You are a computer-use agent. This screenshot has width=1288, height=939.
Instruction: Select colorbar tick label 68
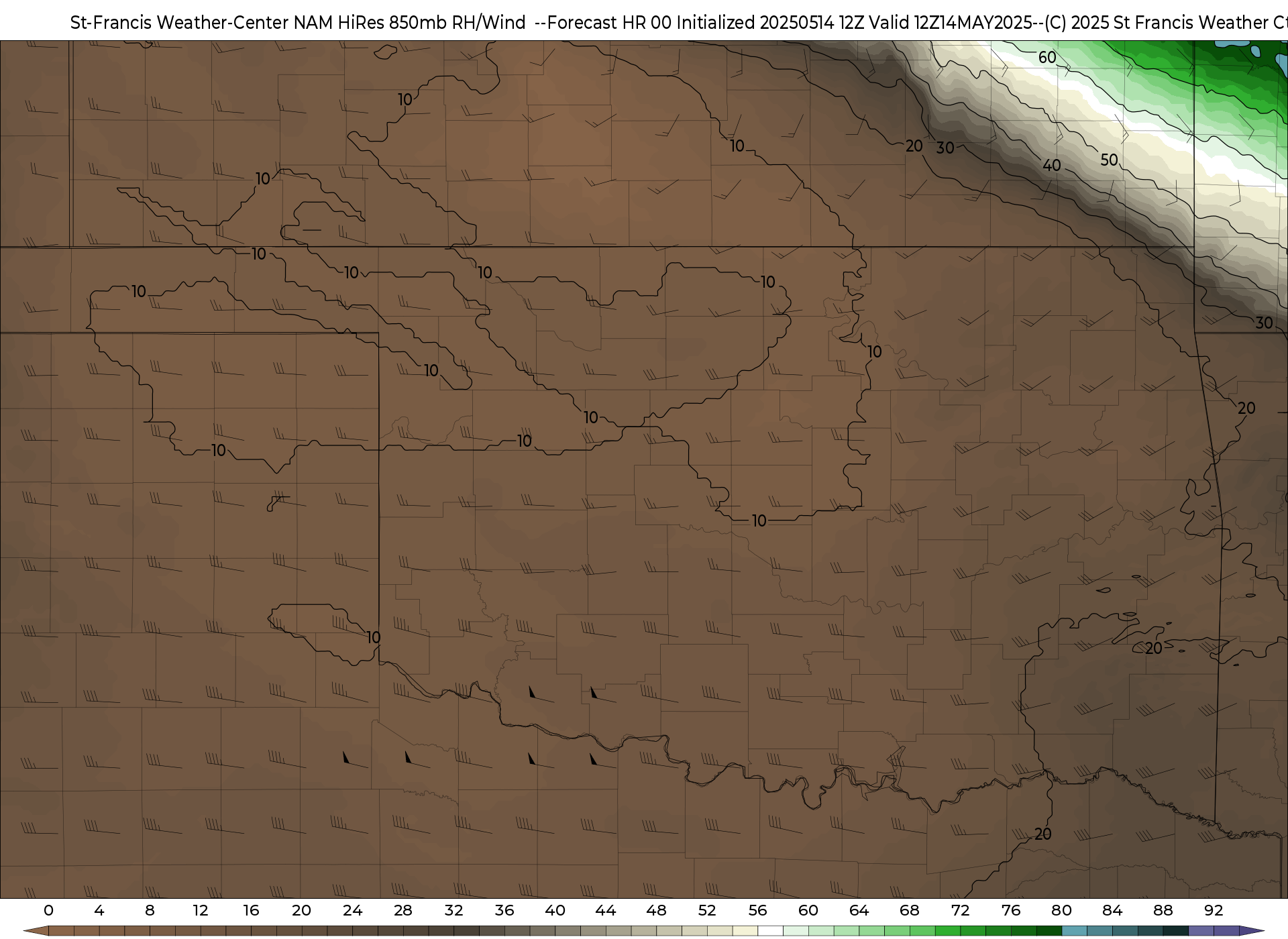pyautogui.click(x=909, y=910)
